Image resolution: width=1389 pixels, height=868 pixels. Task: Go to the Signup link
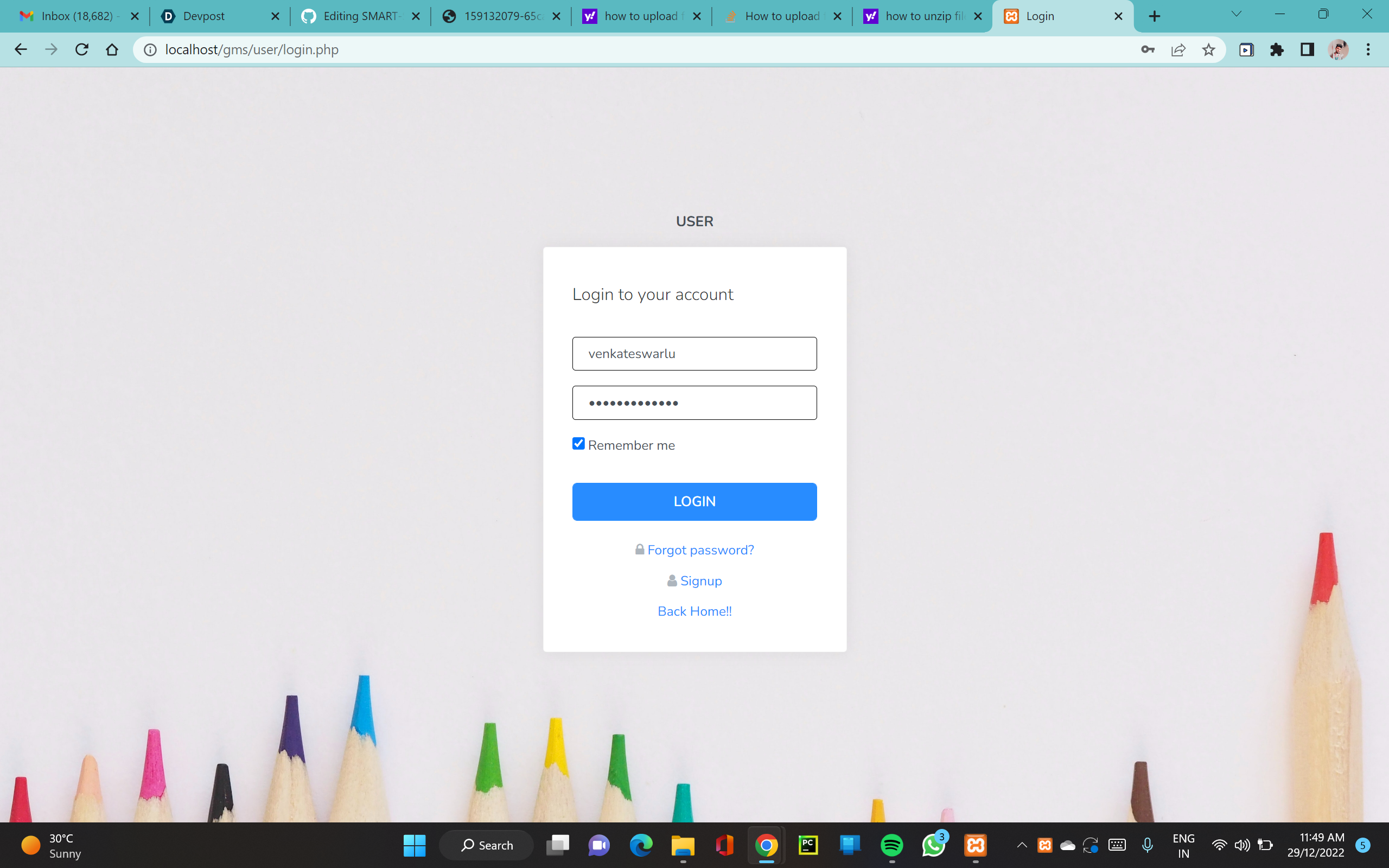[701, 581]
